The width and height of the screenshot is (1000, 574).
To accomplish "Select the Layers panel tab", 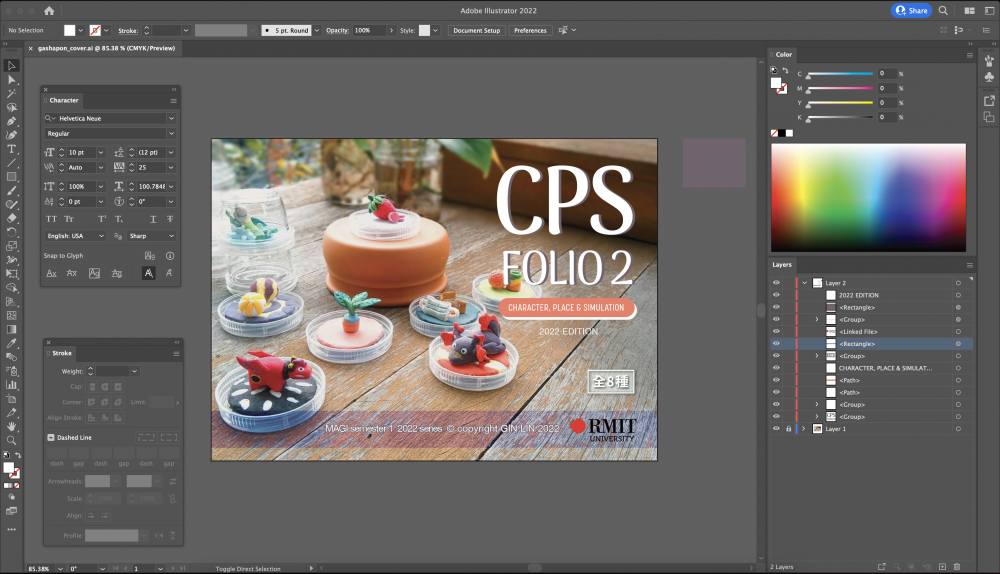I will pyautogui.click(x=782, y=265).
